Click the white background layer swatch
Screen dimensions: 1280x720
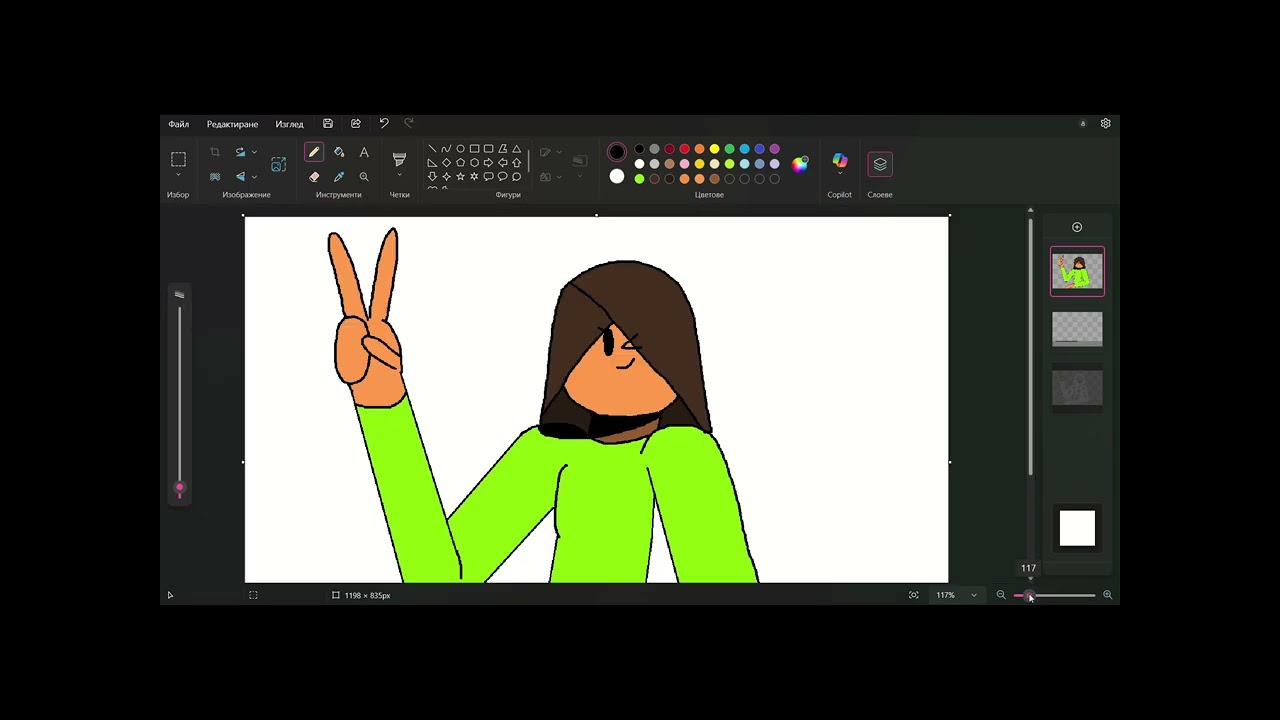(1077, 528)
